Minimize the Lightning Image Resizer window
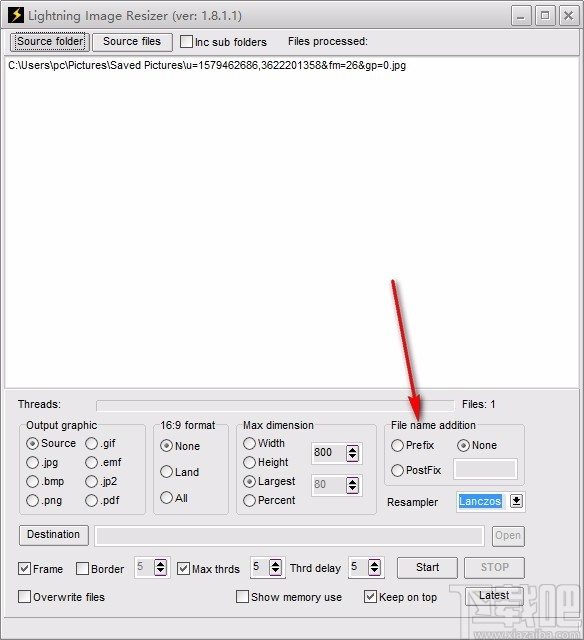This screenshot has width=584, height=640. tap(521, 16)
